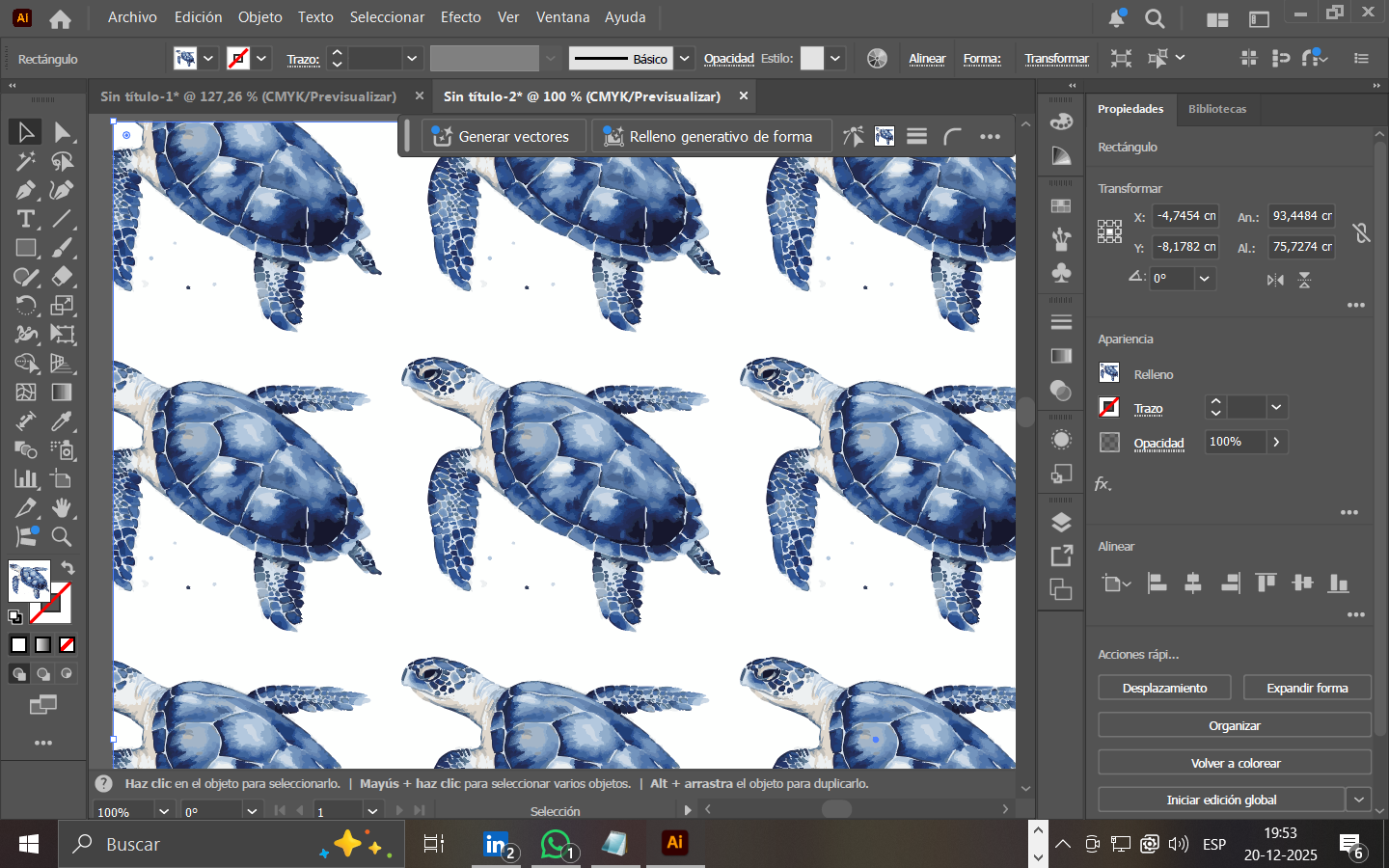Select the Hand tool

coord(63,508)
